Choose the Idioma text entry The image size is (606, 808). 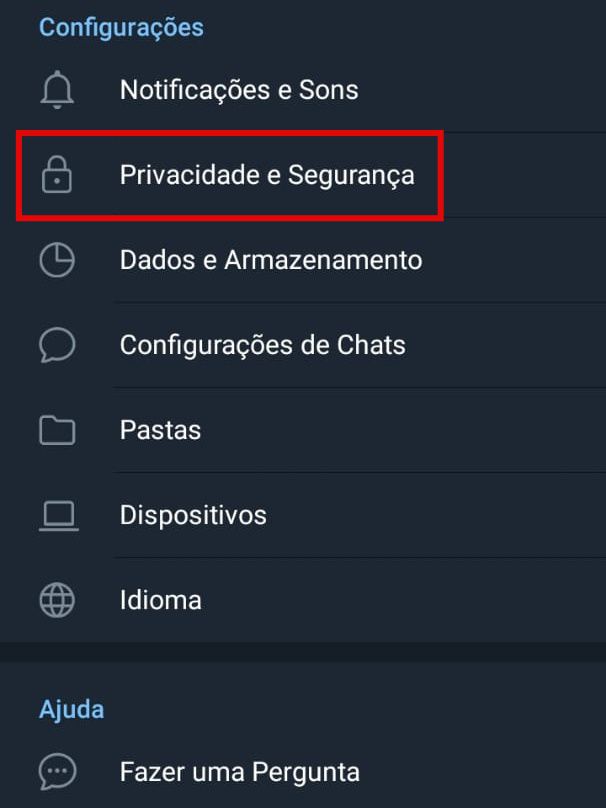coord(160,600)
